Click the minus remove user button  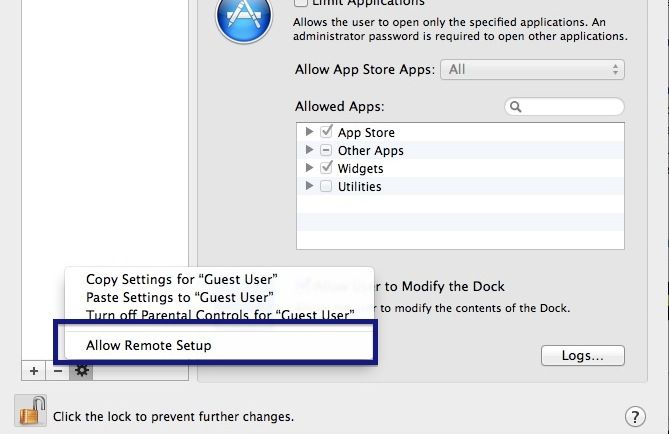[x=58, y=370]
